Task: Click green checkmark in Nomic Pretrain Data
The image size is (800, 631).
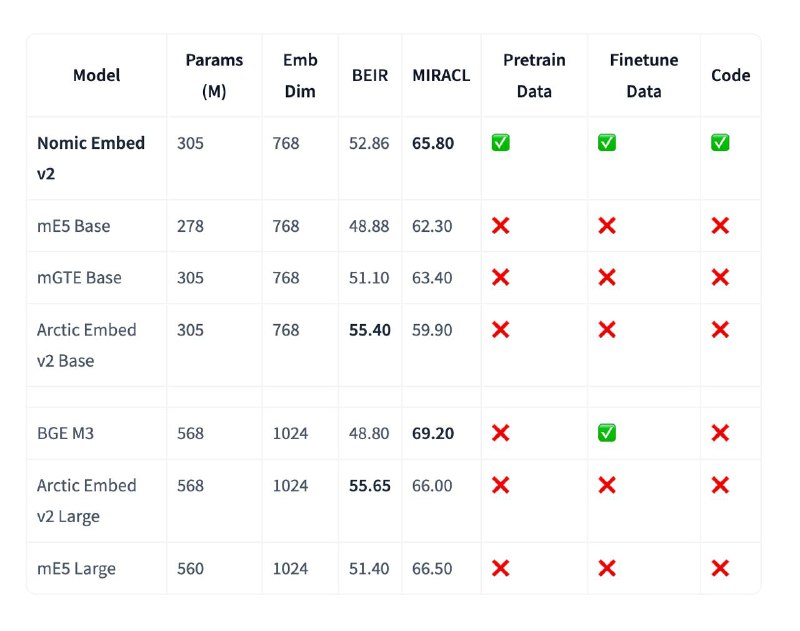Action: (501, 143)
